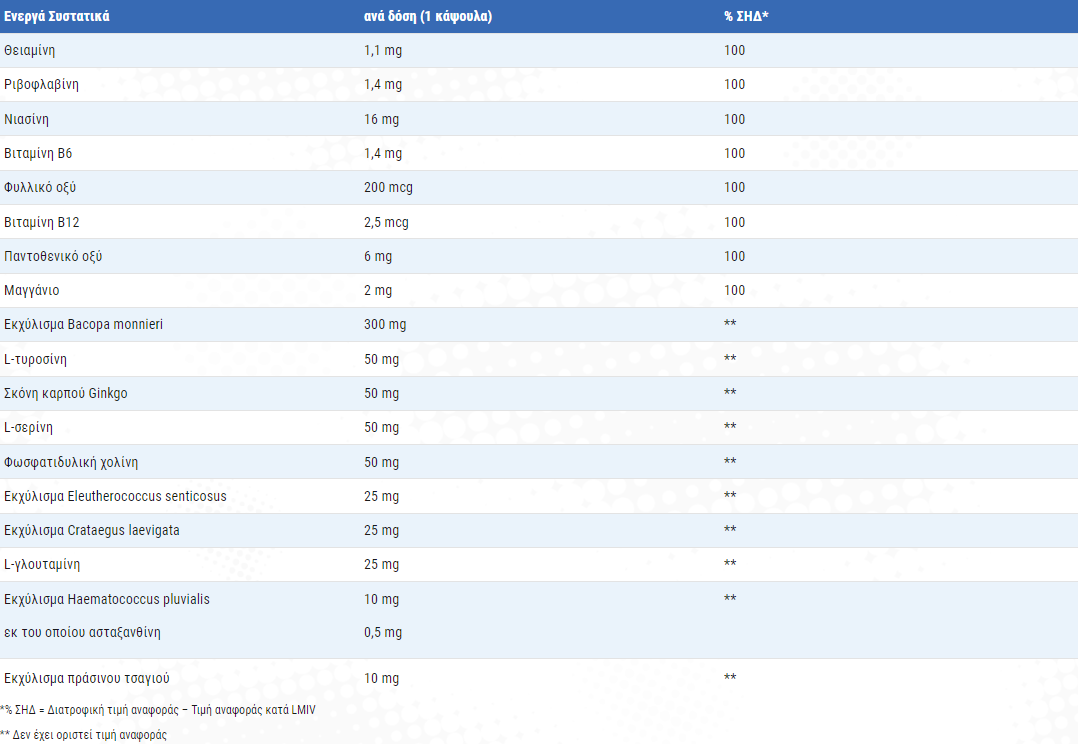Click the 'ανά δόση (1 κάψουλα)' header
Screen dimensions: 1078x744
pos(428,17)
